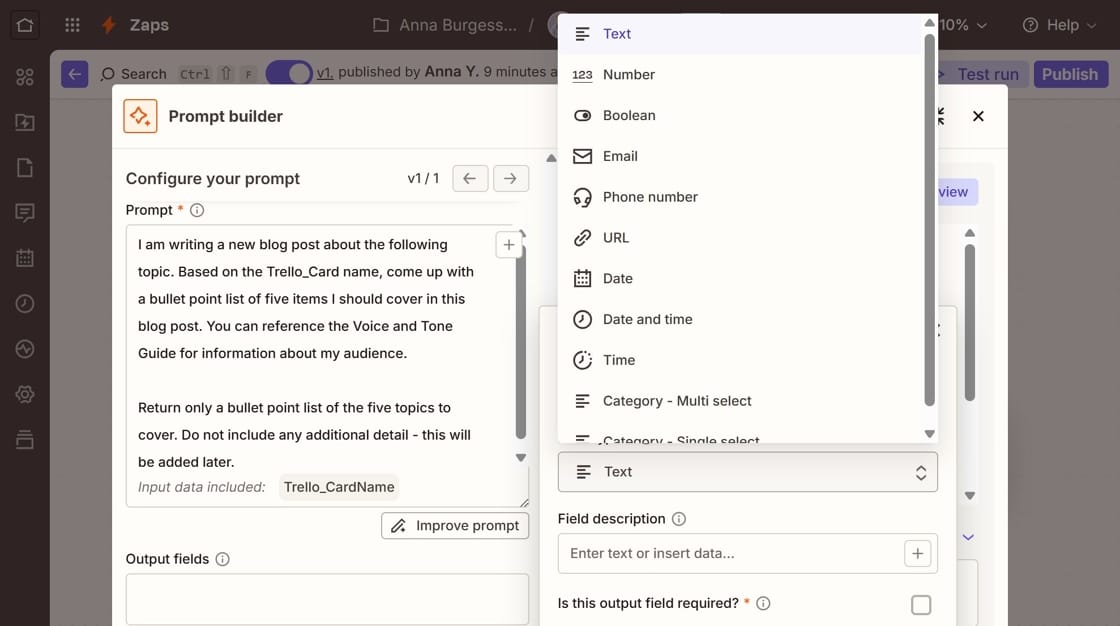Open the Text output field type dropdown
The width and height of the screenshot is (1120, 626).
(x=747, y=471)
